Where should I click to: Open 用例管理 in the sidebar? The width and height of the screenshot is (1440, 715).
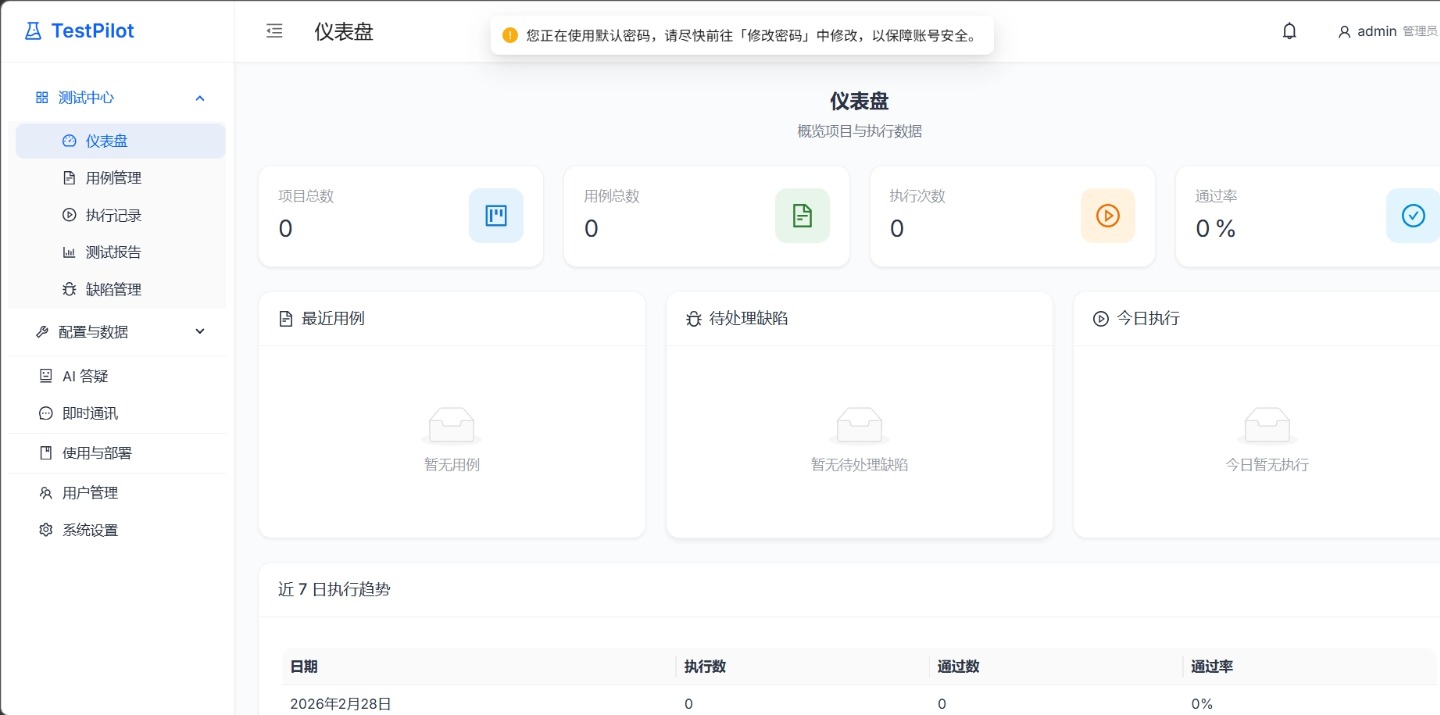pos(120,178)
